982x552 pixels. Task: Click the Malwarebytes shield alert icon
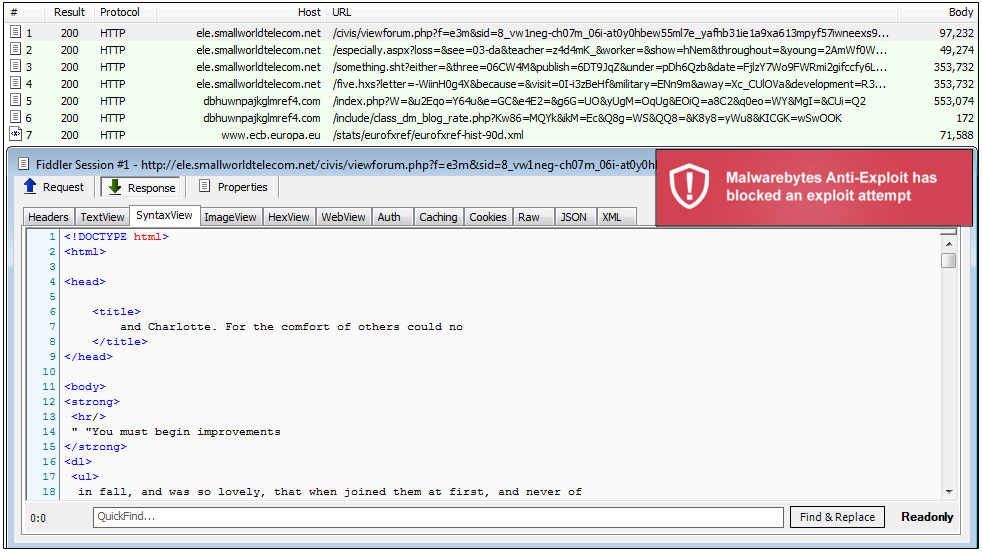(688, 186)
